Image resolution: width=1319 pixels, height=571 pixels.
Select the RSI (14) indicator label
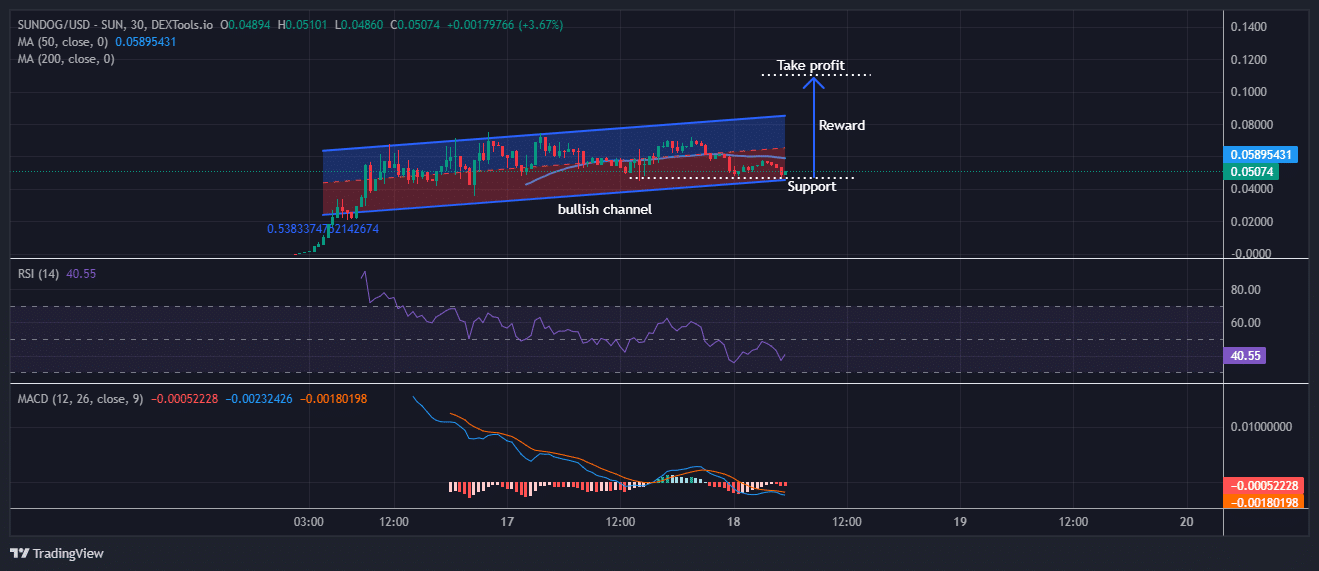click(38, 273)
